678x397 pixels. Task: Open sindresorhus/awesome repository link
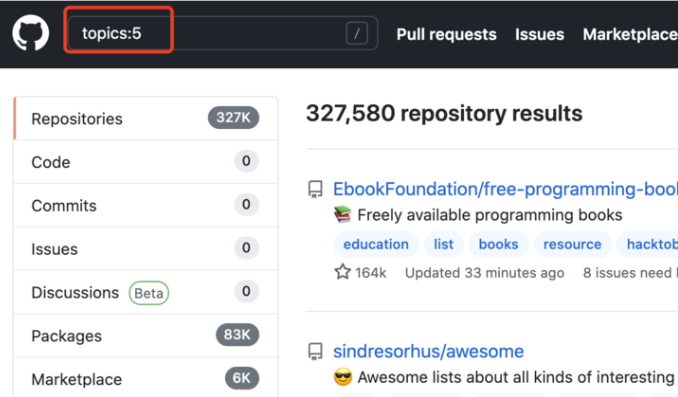pos(428,351)
